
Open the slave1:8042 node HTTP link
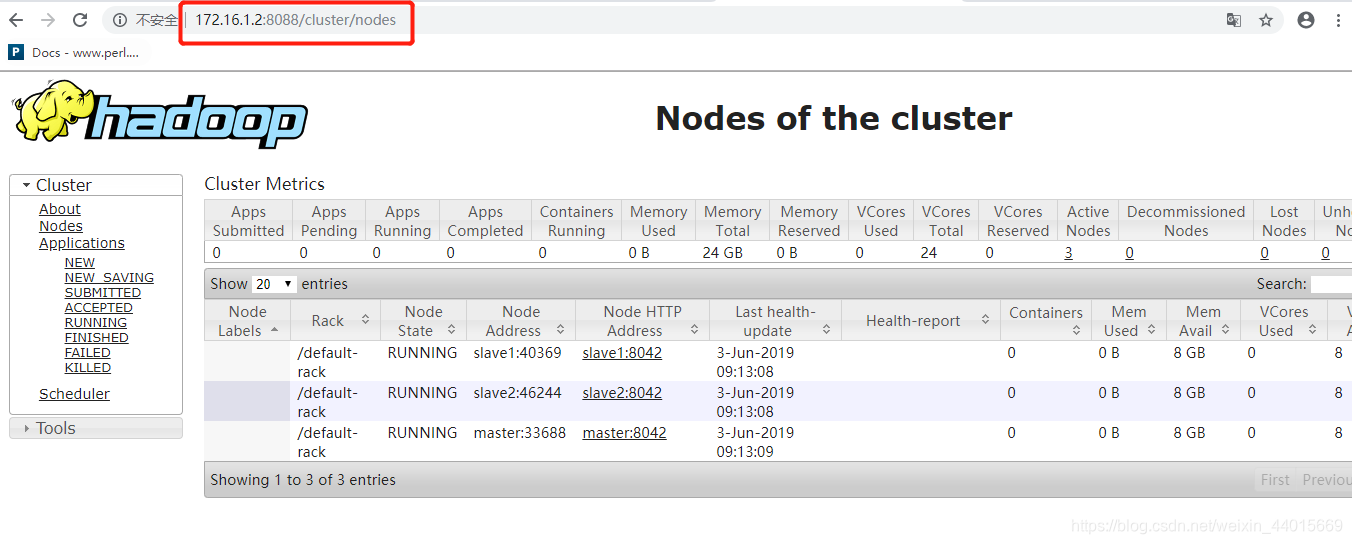(x=622, y=353)
